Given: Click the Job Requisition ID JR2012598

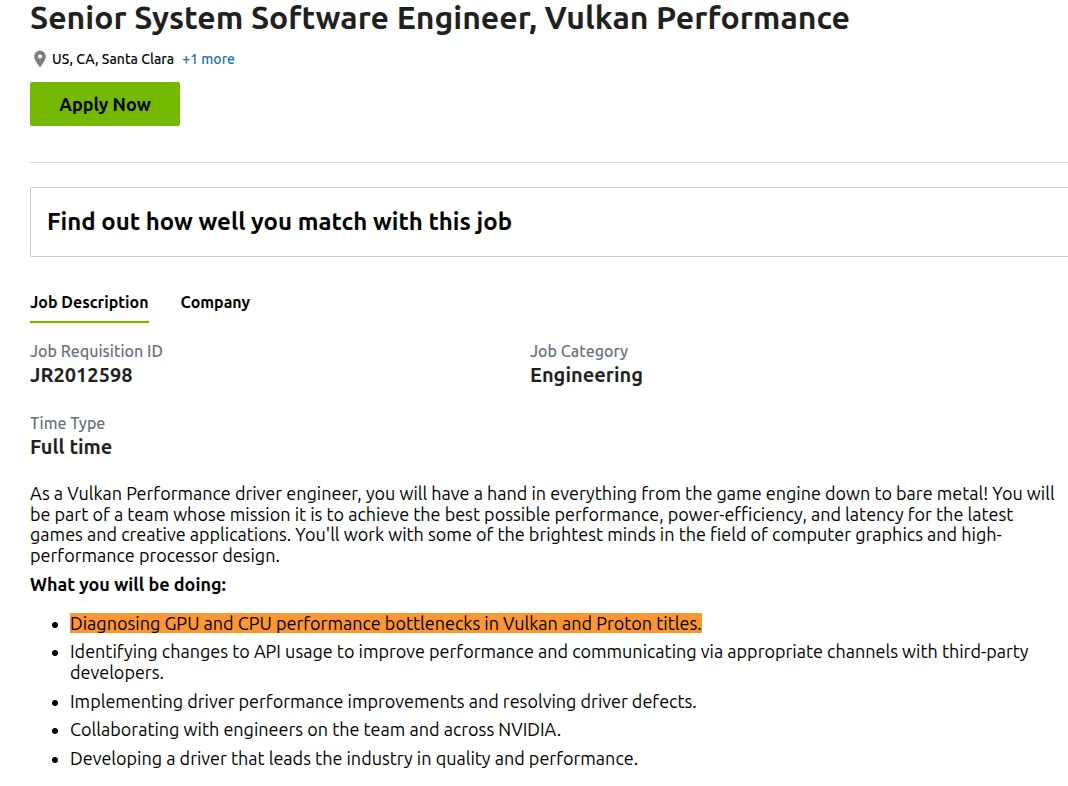Looking at the screenshot, I should (80, 375).
